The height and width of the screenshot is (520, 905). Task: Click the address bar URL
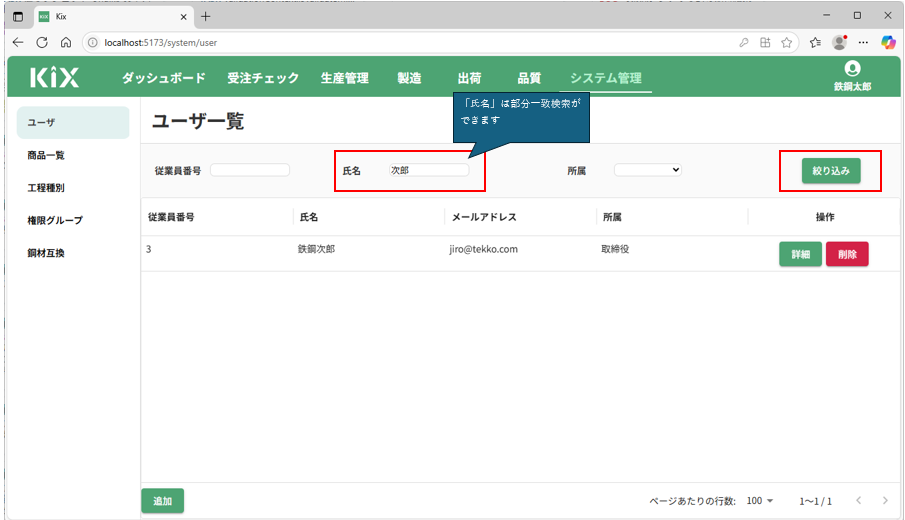tap(160, 43)
